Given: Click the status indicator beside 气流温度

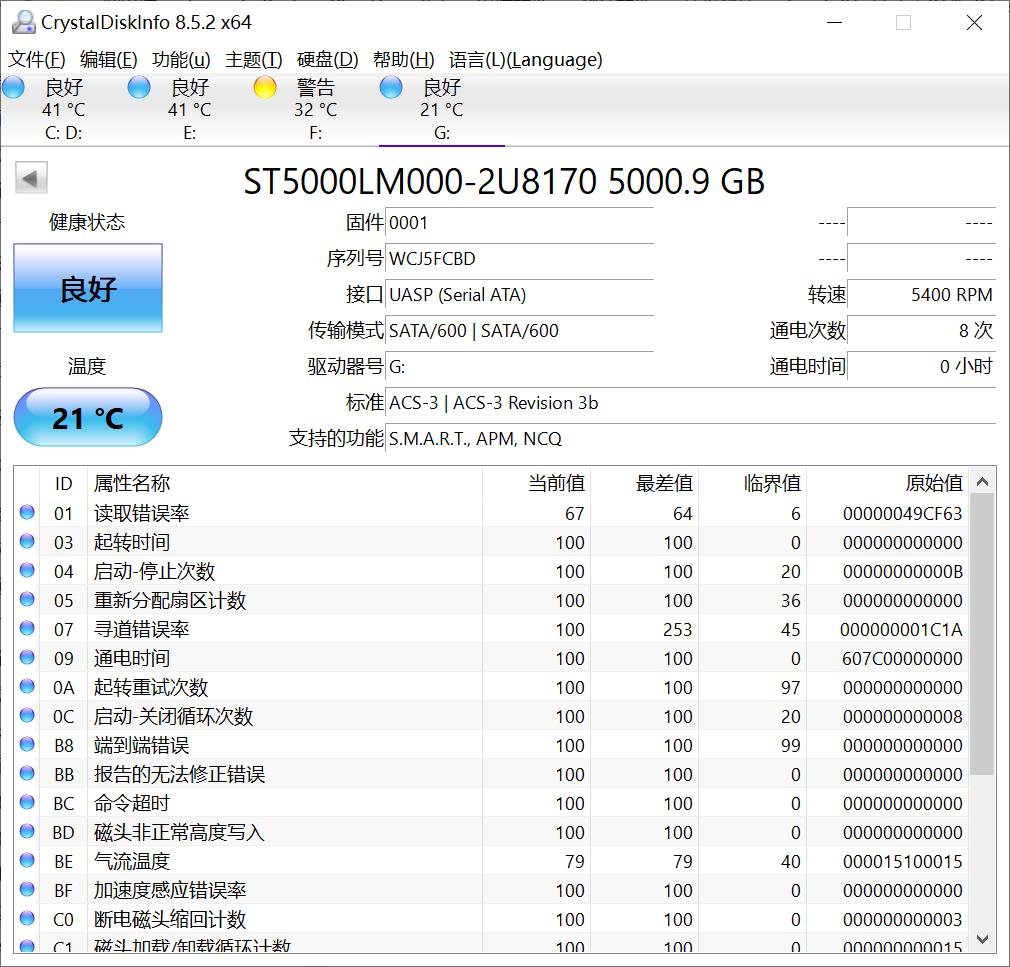Looking at the screenshot, I should point(28,861).
